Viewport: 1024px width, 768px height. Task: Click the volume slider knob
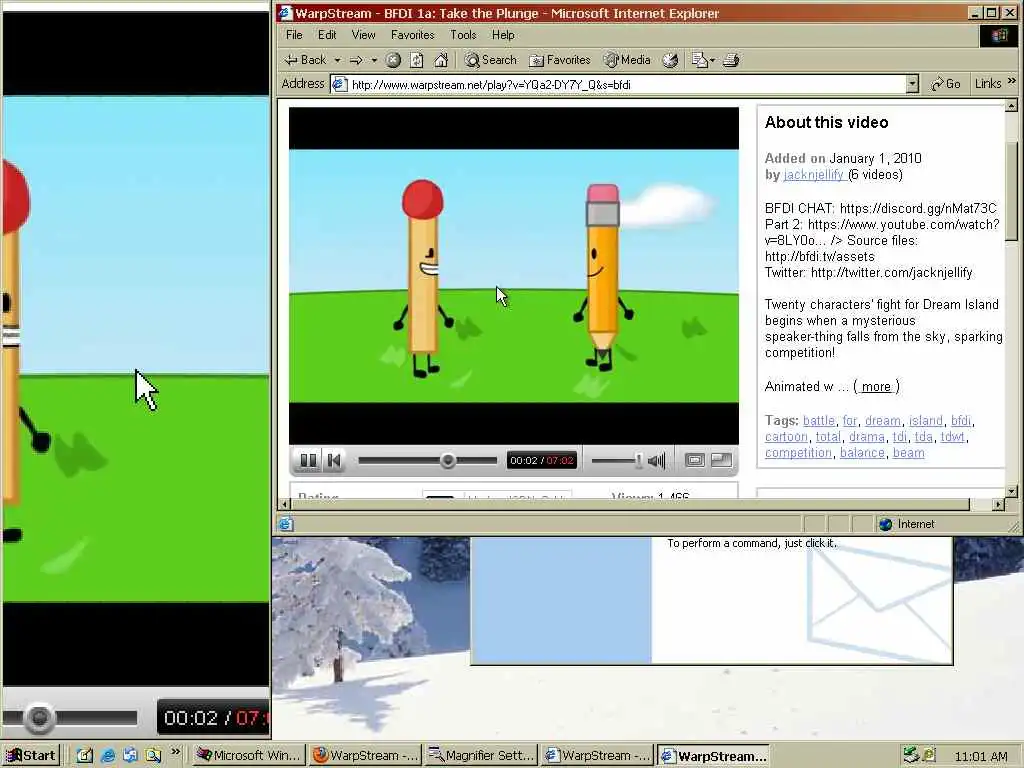(639, 460)
